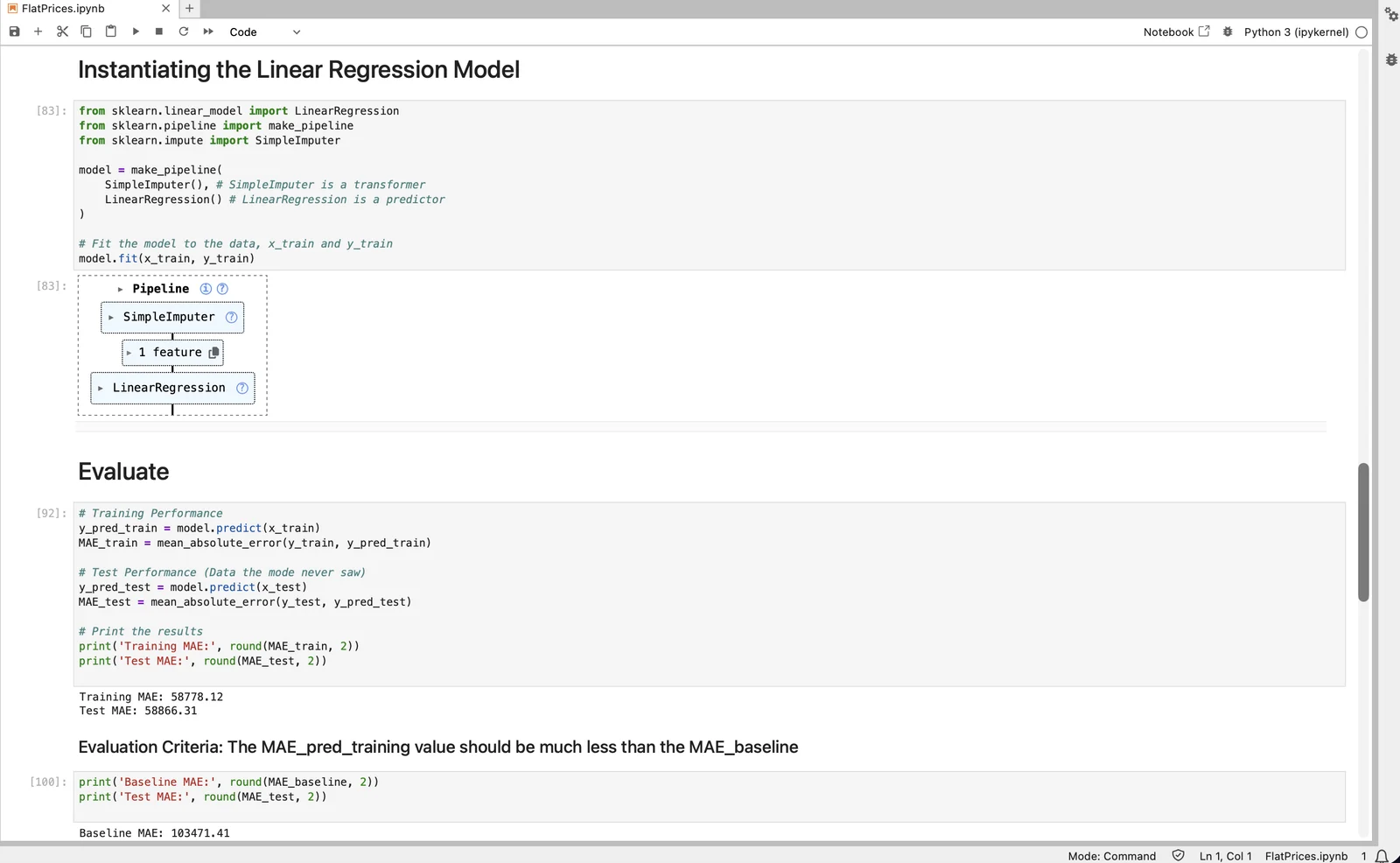Open in Notebook interface
The width and height of the screenshot is (1400, 863).
coord(1176,32)
